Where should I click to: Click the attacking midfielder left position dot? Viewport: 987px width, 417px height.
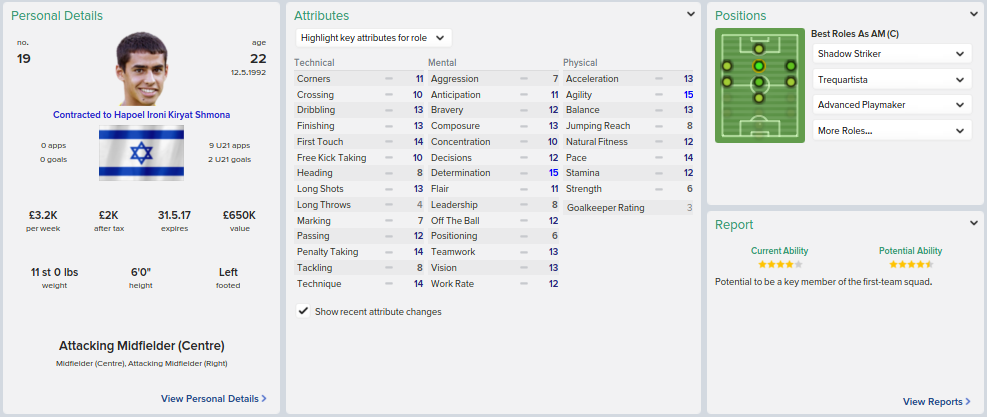click(x=727, y=66)
